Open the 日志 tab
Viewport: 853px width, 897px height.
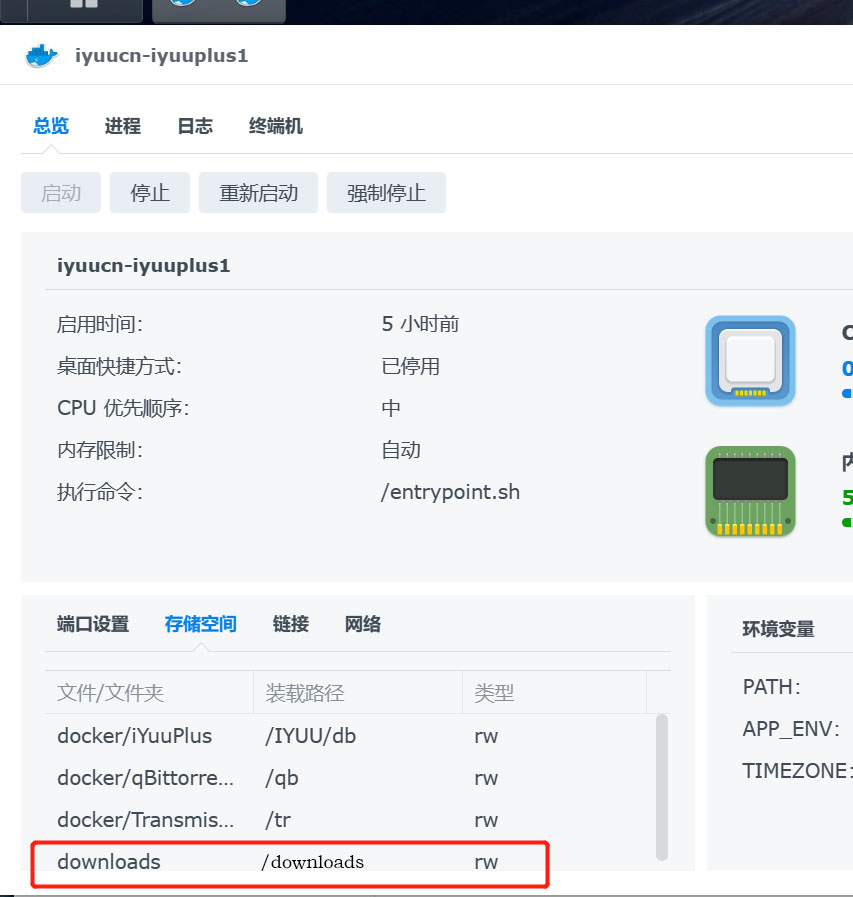pyautogui.click(x=195, y=125)
